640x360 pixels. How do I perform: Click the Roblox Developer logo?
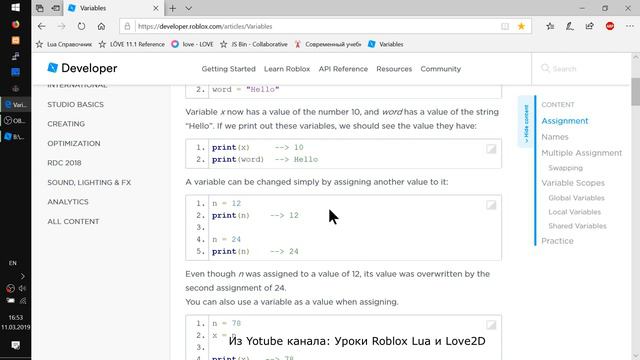click(x=82, y=68)
